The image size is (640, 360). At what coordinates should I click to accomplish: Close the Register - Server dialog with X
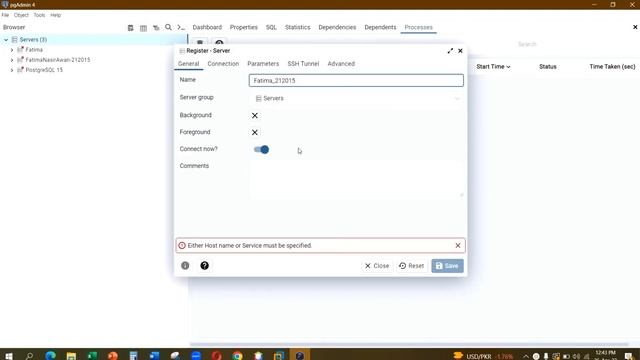click(x=460, y=51)
